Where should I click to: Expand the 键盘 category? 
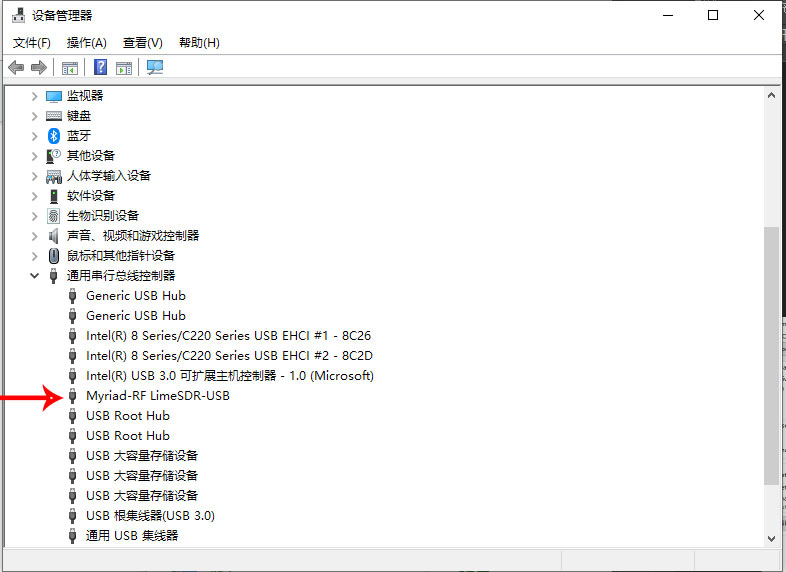(x=34, y=116)
